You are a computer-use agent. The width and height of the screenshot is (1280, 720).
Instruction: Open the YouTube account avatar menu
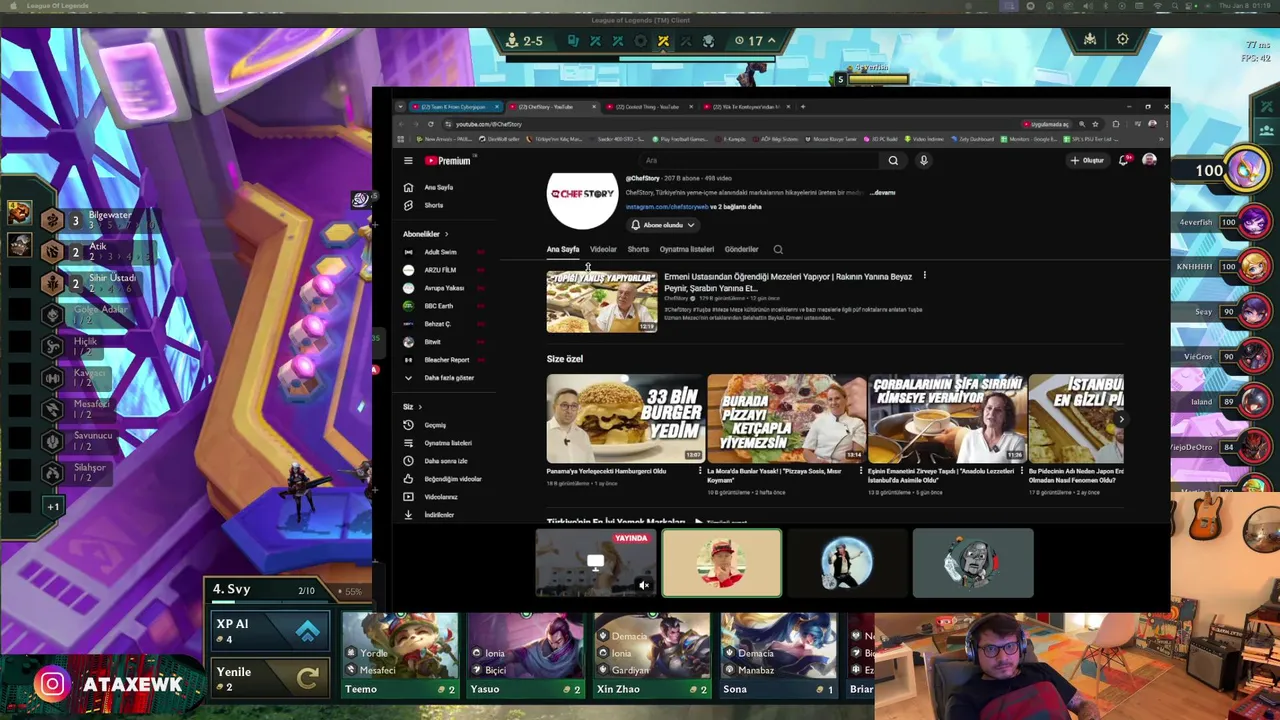point(1149,160)
